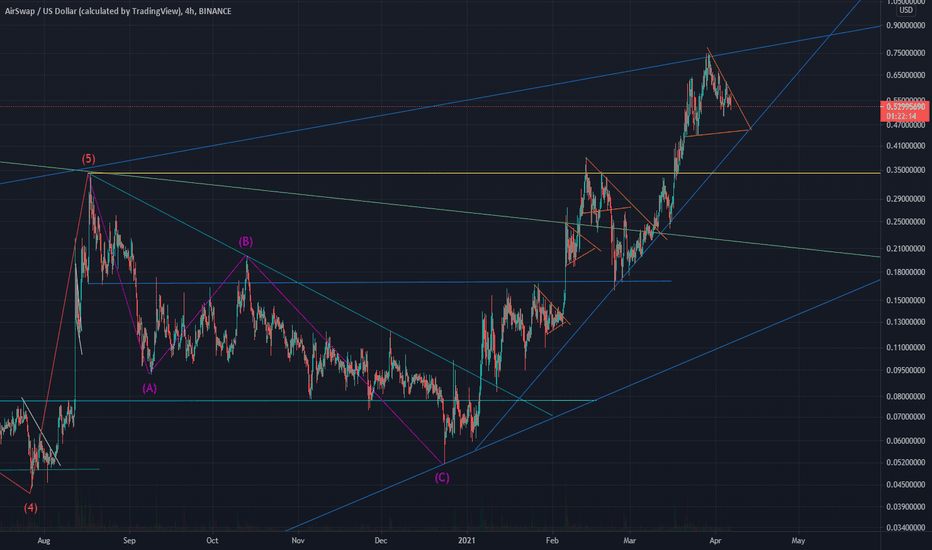Click the 0.21000000 price axis label
932x550 pixels.
pos(905,249)
